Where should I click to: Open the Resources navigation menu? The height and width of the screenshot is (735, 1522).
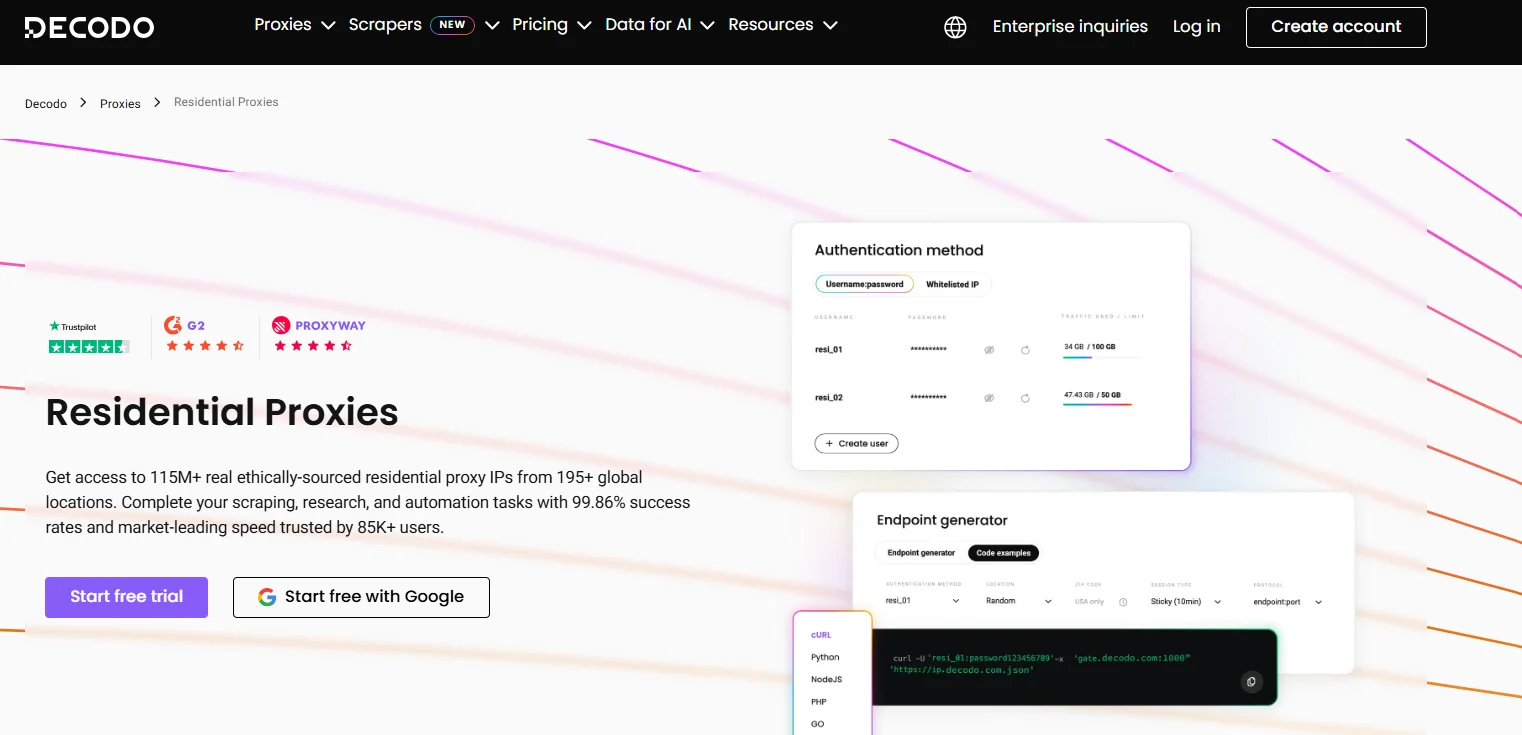771,25
